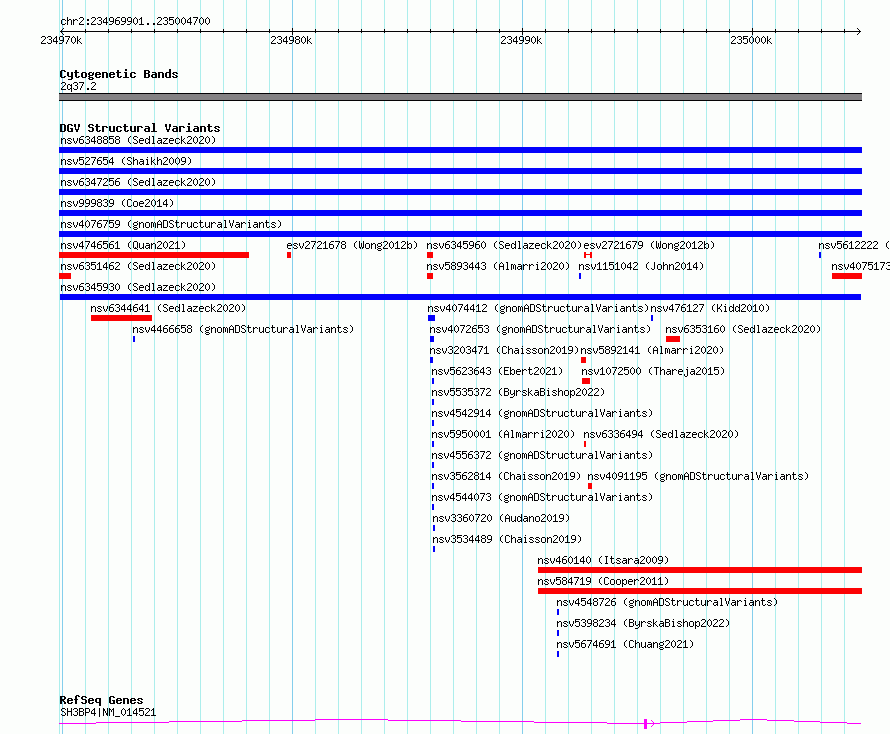
Task: Click red bar below nsv6353160
Action: 673,339
